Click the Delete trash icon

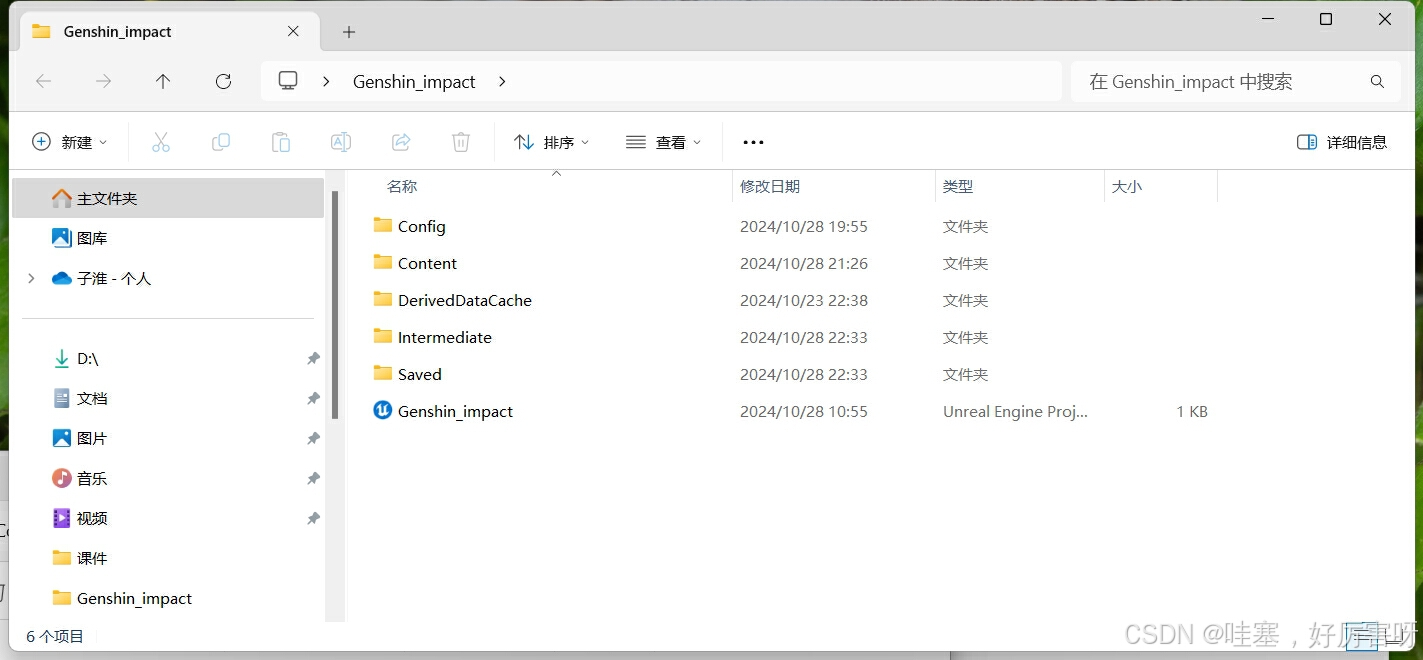(461, 142)
